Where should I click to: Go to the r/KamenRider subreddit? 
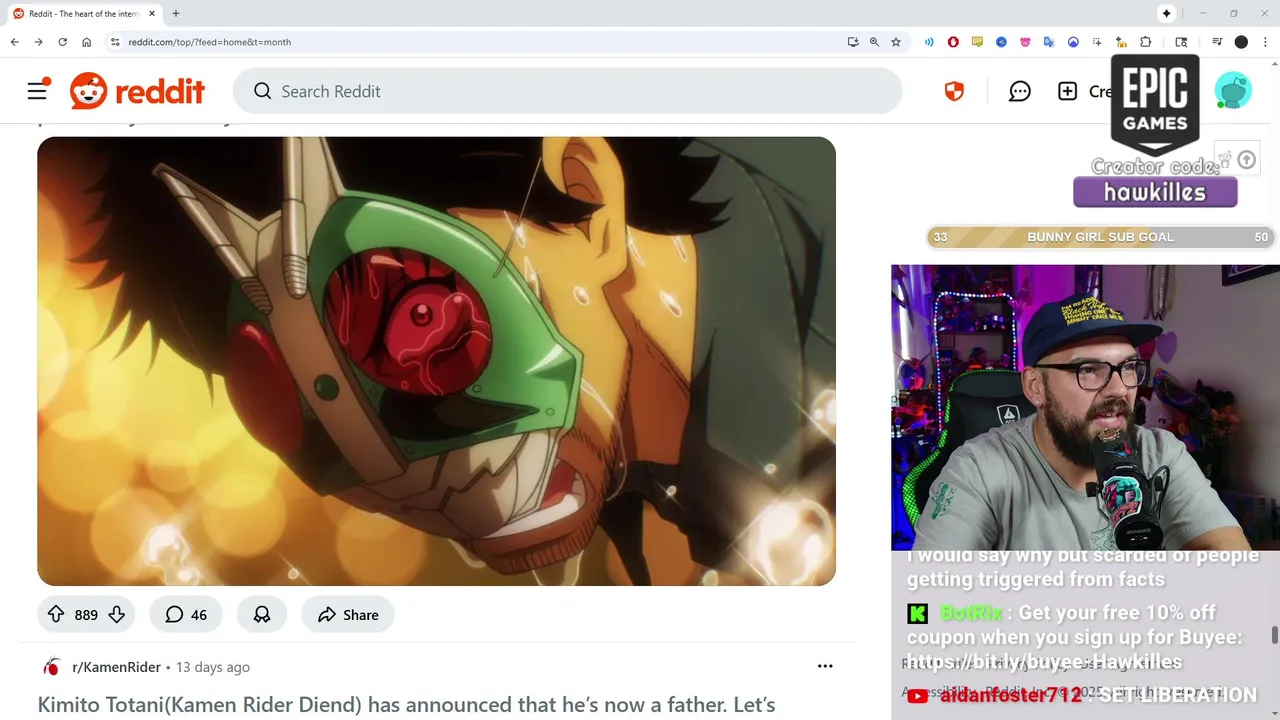pos(116,667)
